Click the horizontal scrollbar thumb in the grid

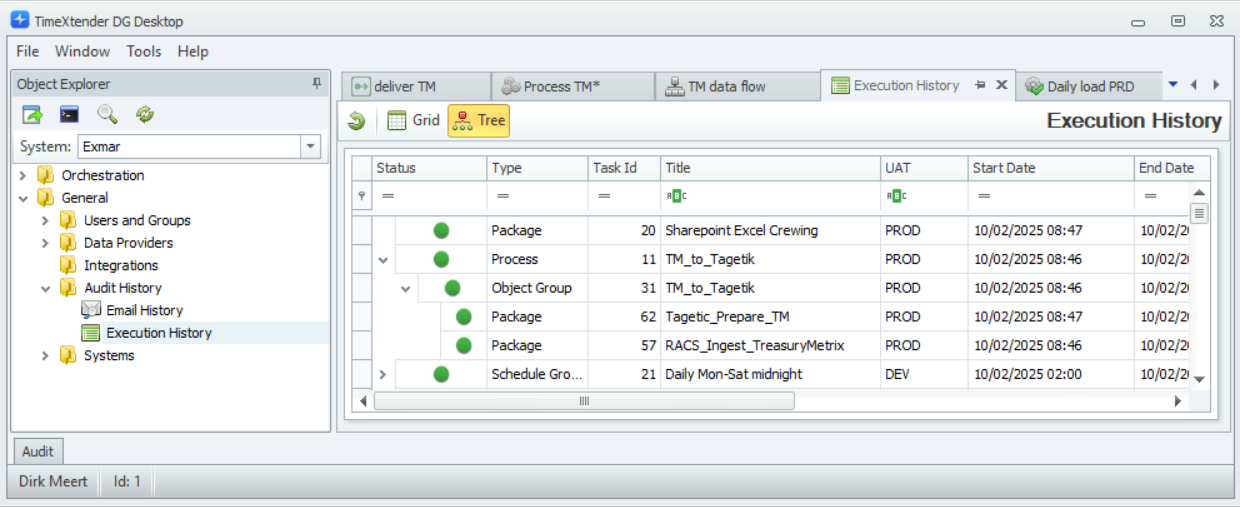click(x=584, y=401)
